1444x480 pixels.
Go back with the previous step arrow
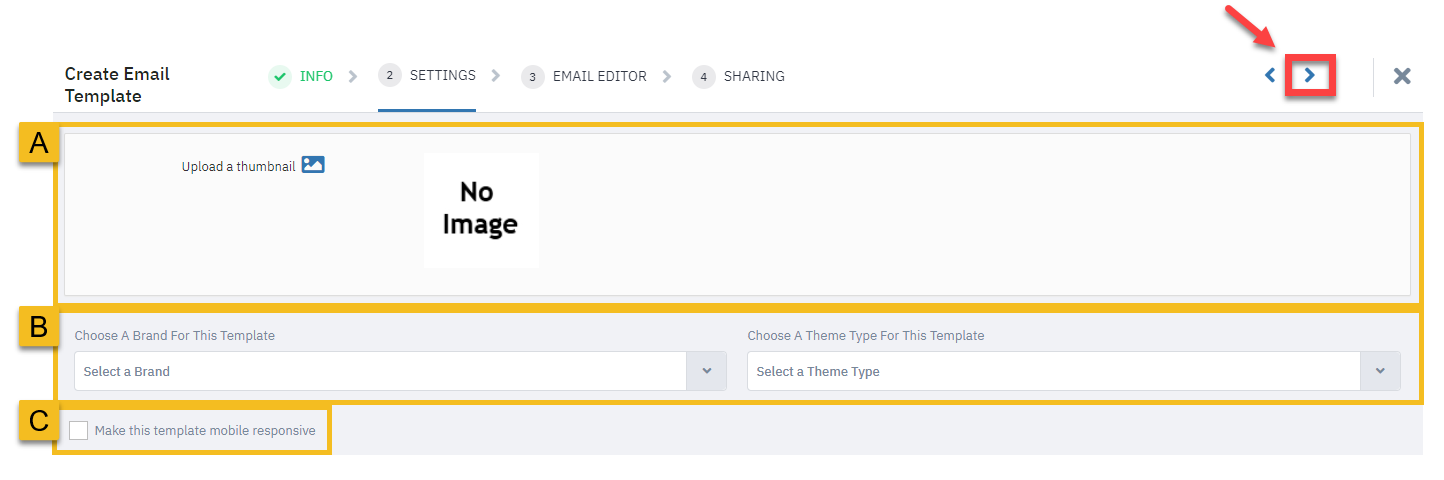click(x=1270, y=75)
